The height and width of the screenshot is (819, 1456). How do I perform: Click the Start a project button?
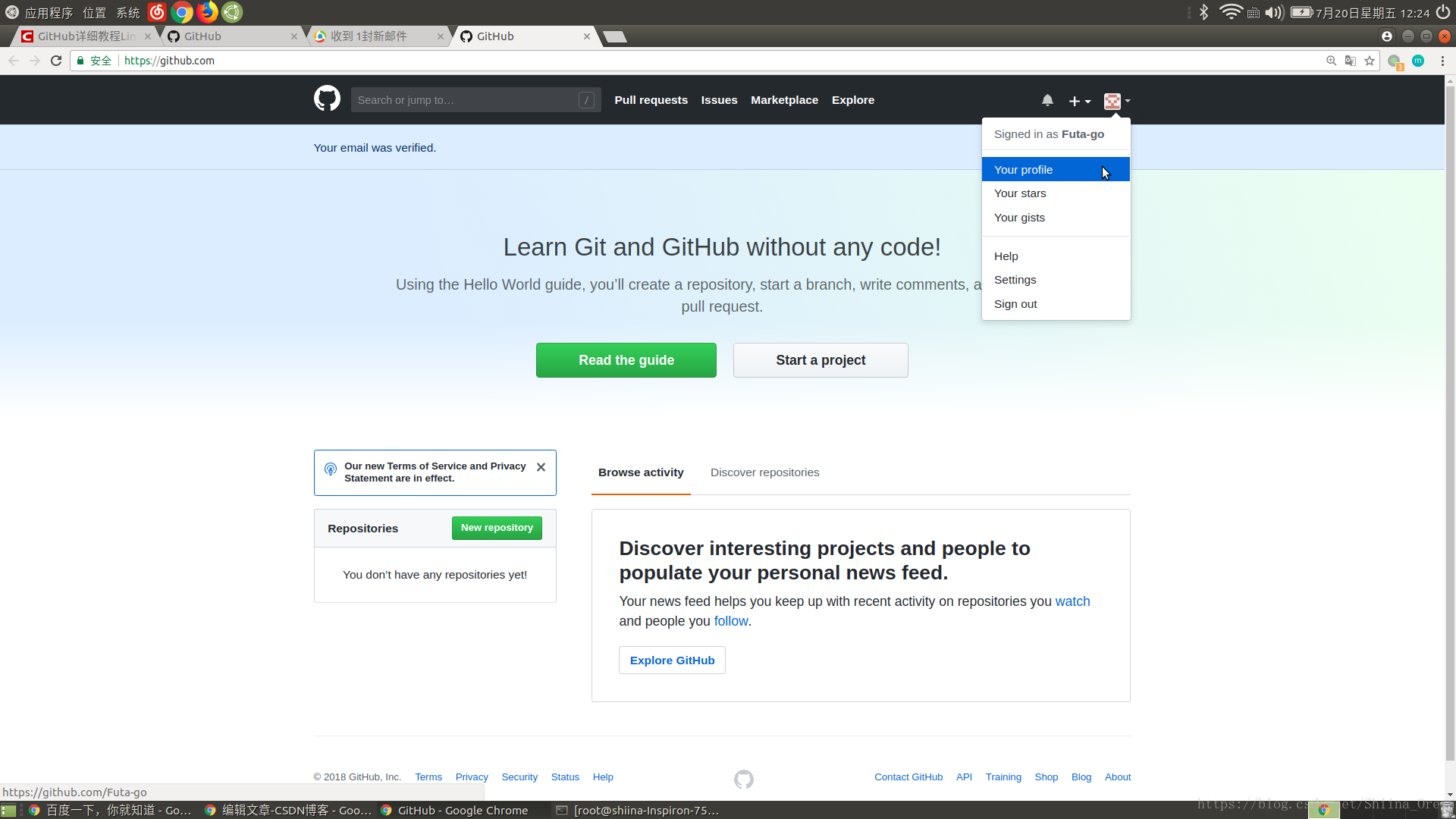[821, 360]
